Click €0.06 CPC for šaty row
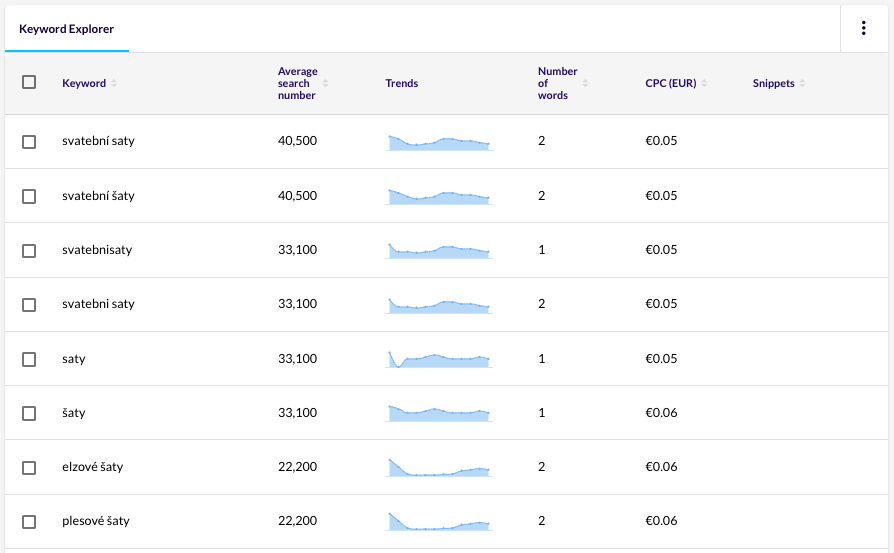894x553 pixels. pos(661,413)
